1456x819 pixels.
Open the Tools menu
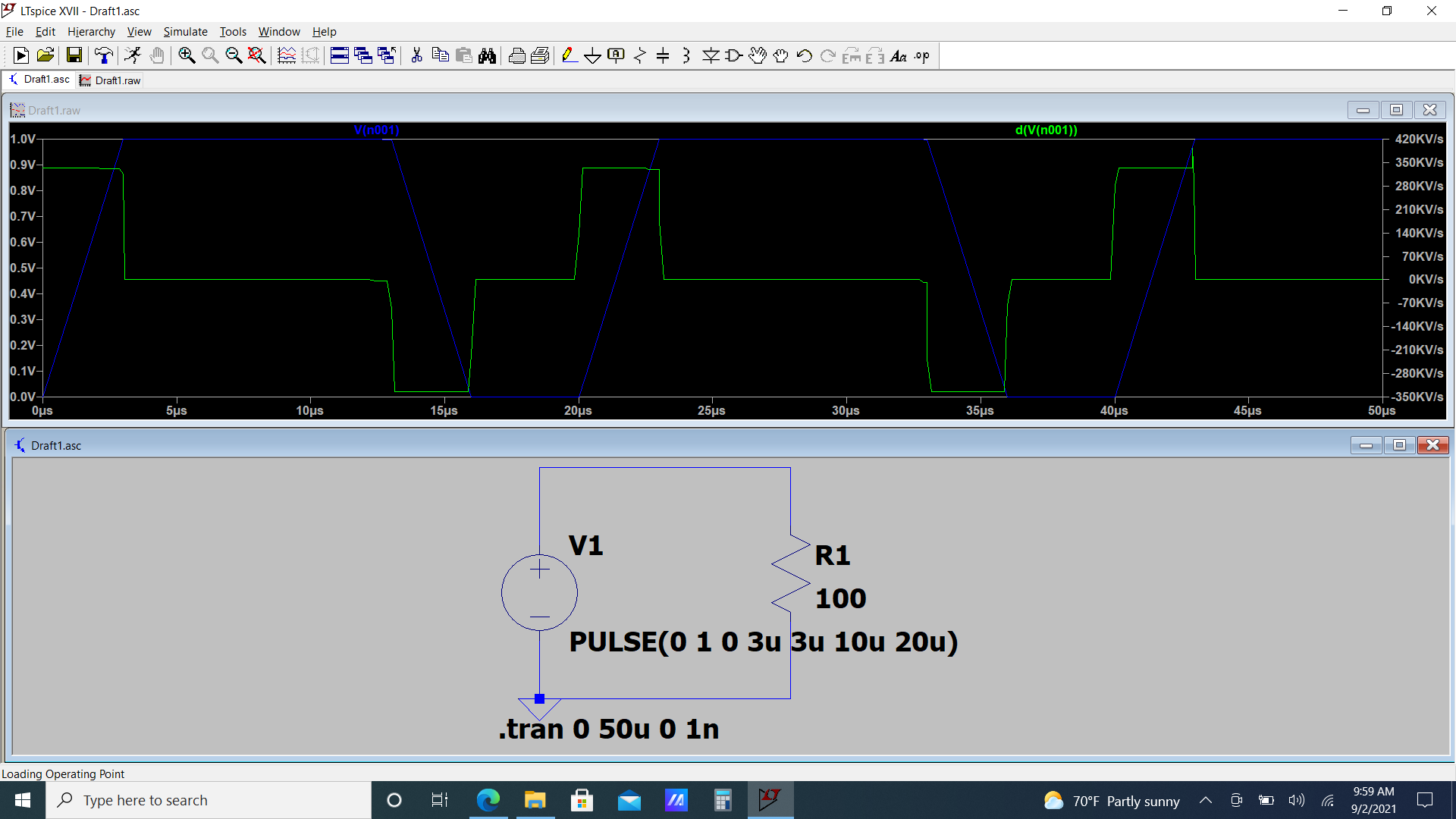233,31
